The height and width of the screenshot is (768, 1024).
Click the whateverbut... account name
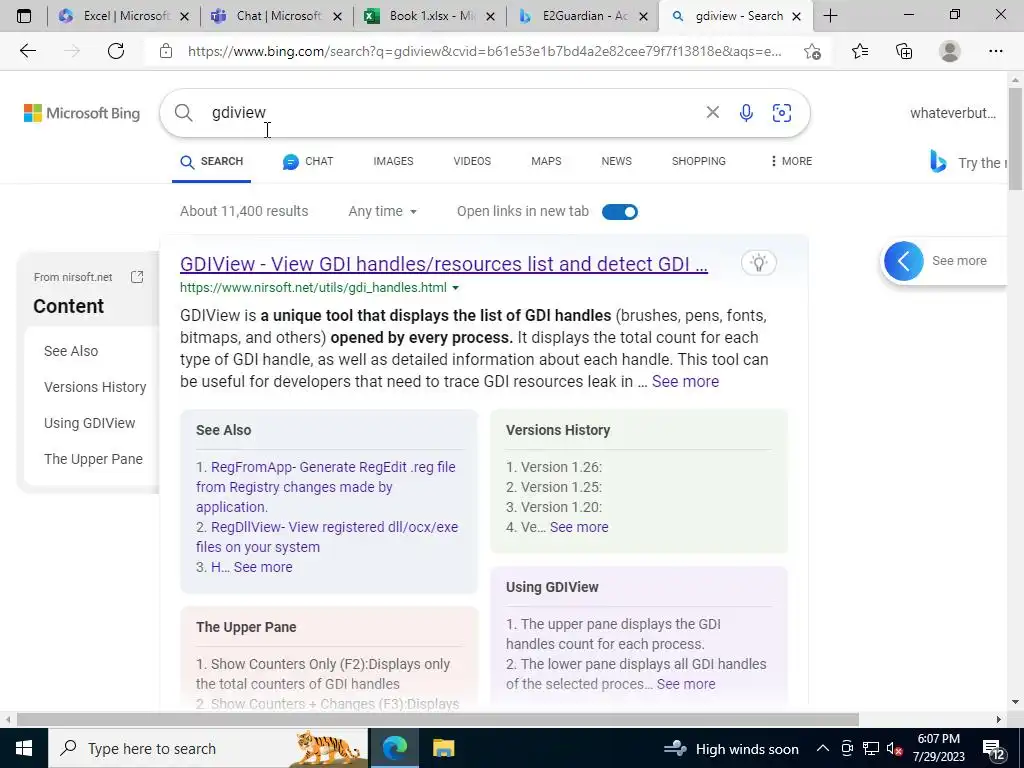tap(953, 113)
